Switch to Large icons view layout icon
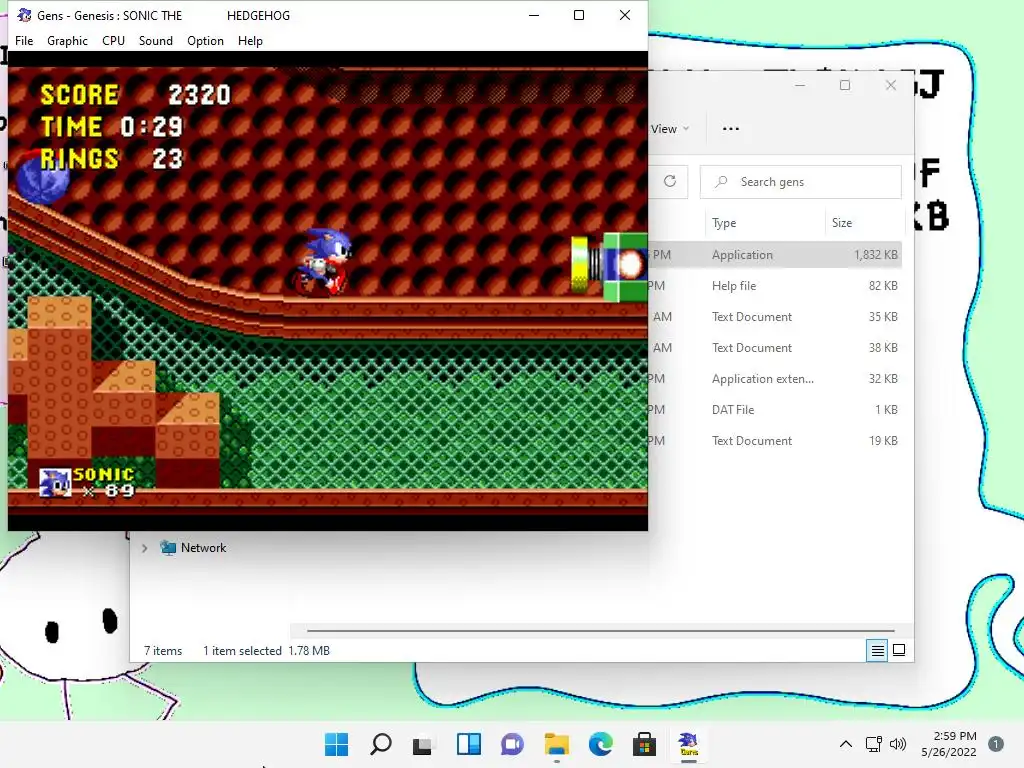1024x768 pixels. pyautogui.click(x=899, y=650)
